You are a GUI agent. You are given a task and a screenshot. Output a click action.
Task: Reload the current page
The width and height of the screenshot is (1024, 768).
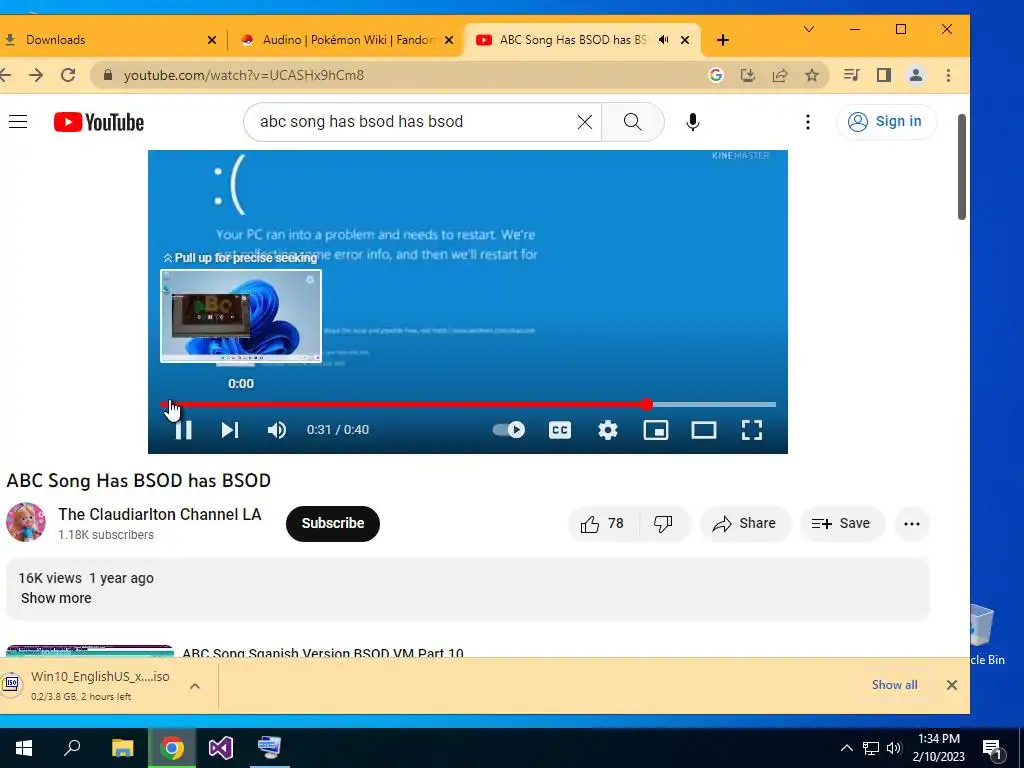point(68,75)
